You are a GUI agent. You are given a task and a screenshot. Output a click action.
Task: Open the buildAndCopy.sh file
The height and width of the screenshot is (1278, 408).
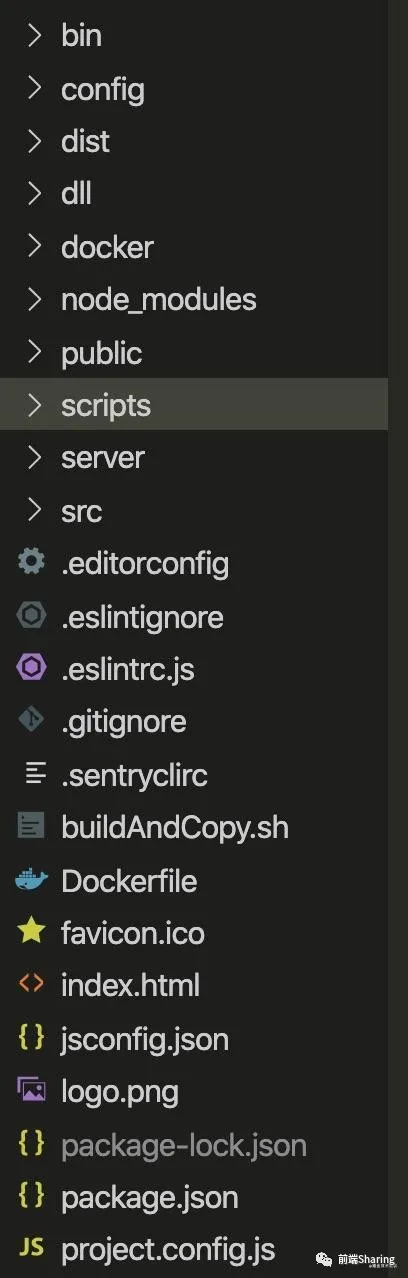194,827
